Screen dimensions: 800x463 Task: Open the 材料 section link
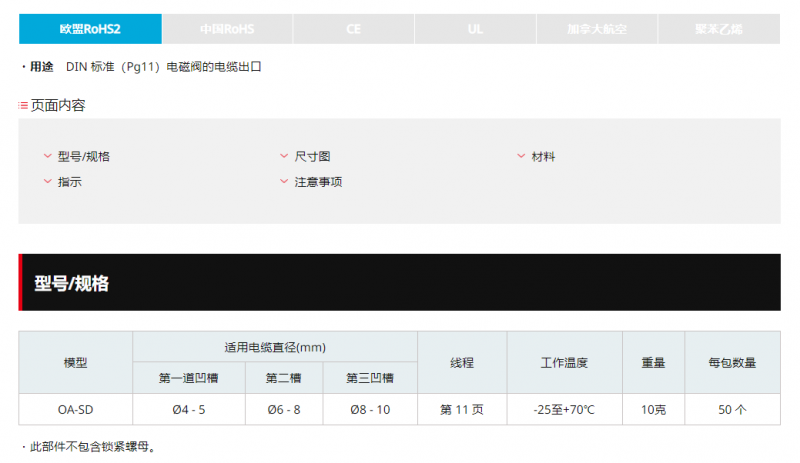pos(543,156)
